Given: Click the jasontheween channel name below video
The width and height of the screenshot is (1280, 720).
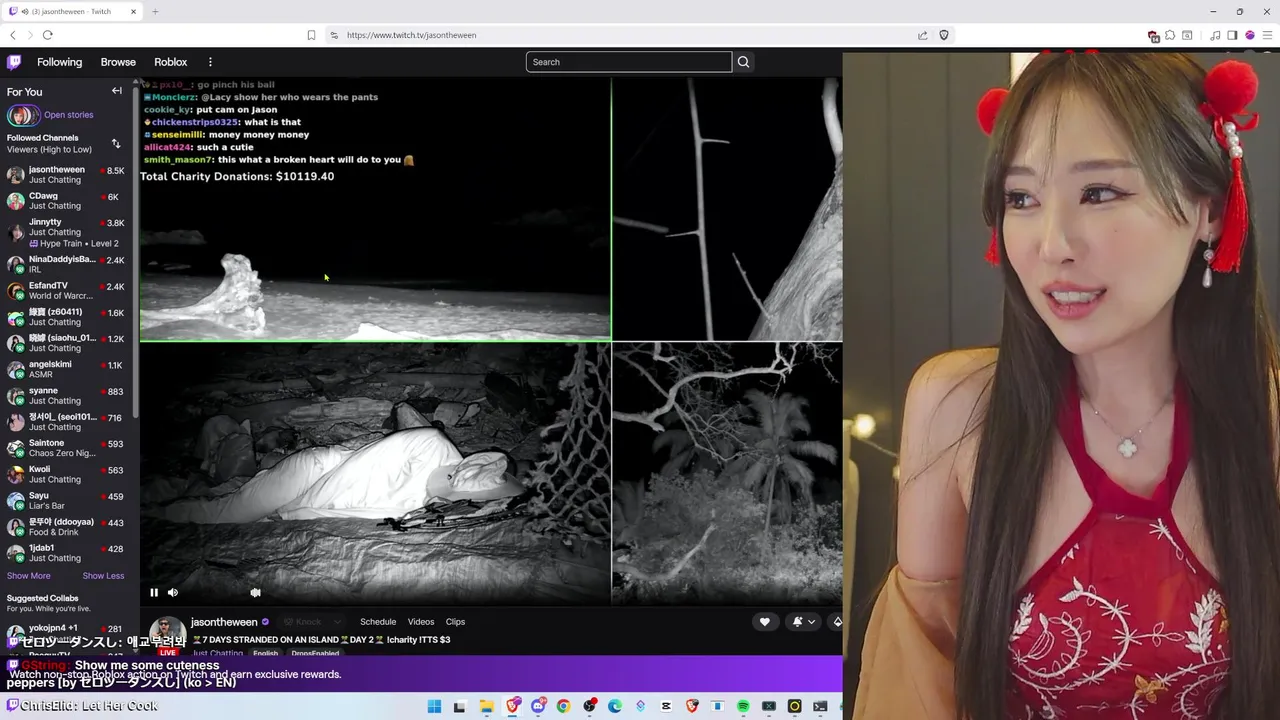Looking at the screenshot, I should click(224, 622).
